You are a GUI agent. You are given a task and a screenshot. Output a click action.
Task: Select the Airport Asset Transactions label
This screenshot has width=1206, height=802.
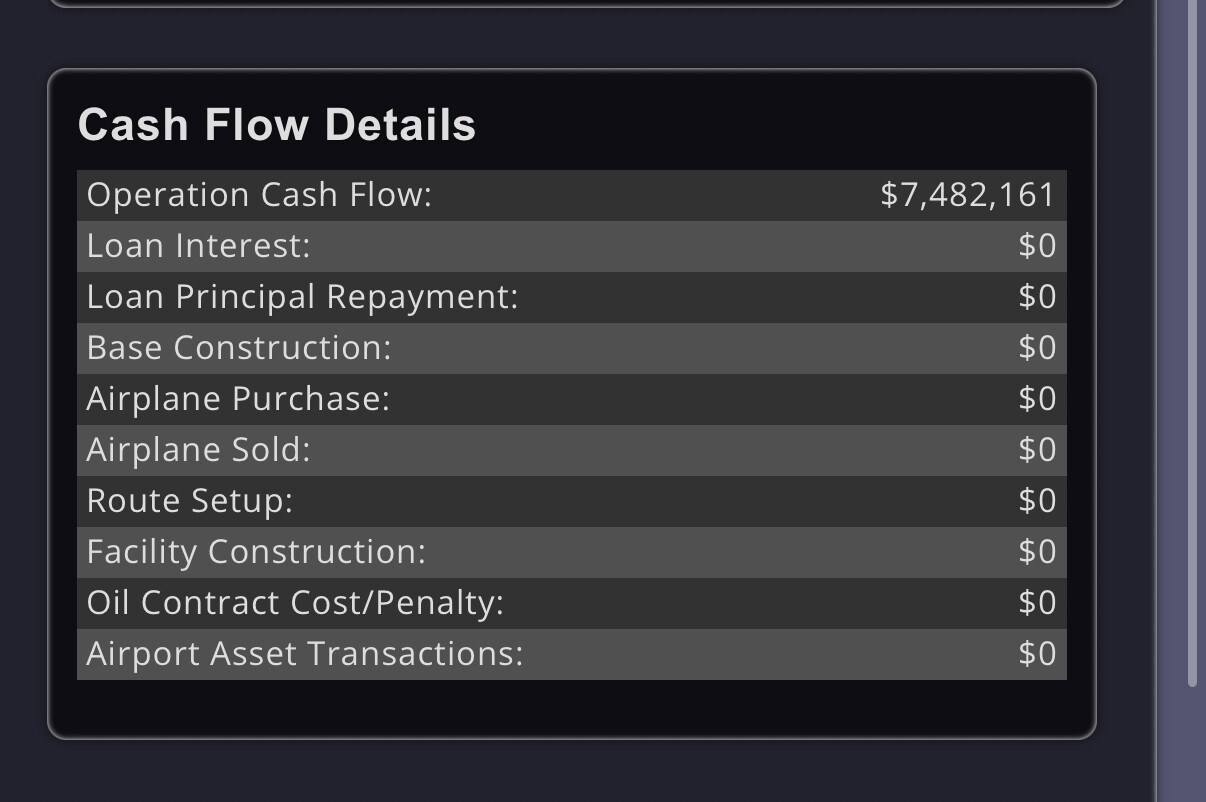coord(305,654)
